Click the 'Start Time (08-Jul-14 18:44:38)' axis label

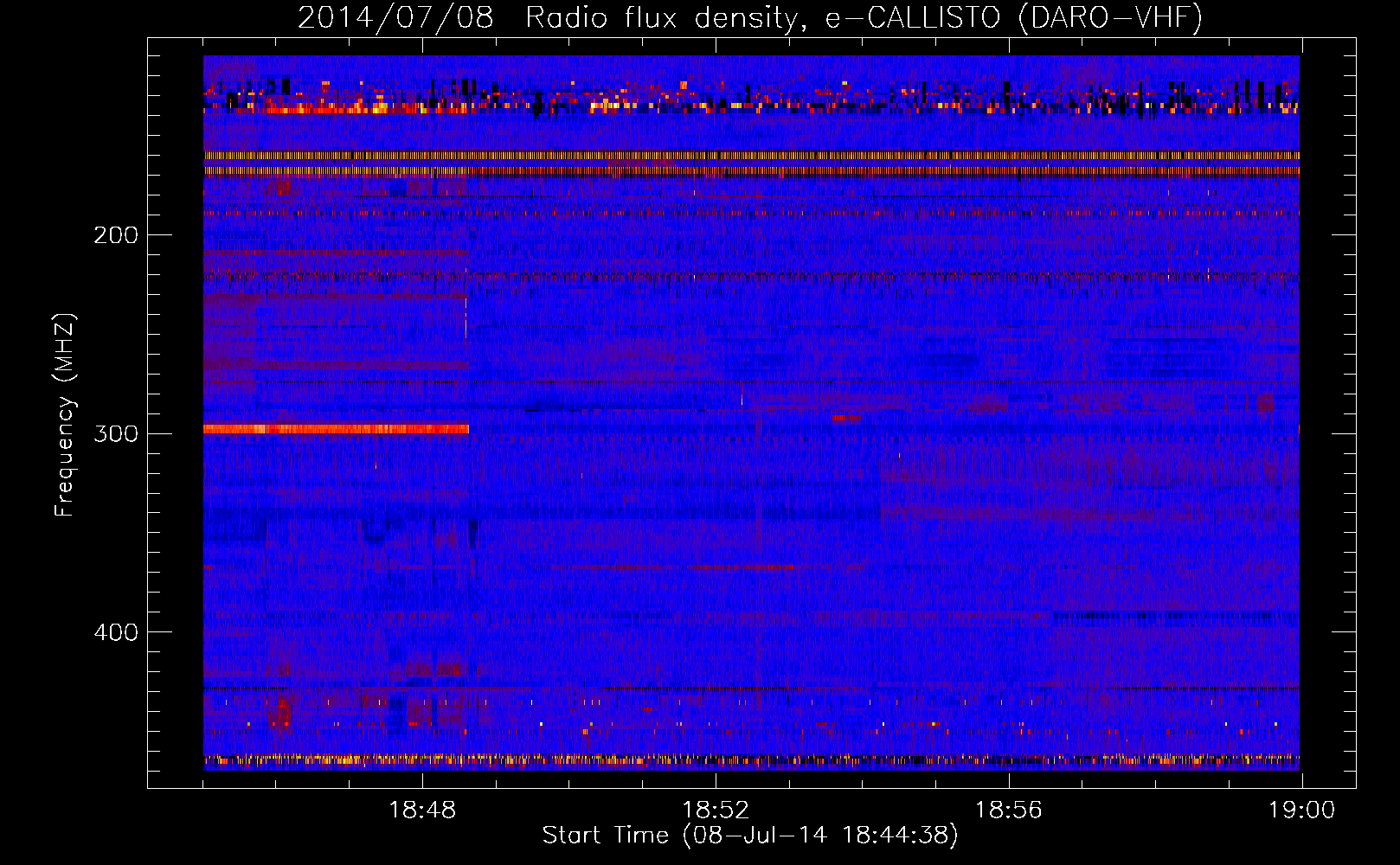[750, 836]
